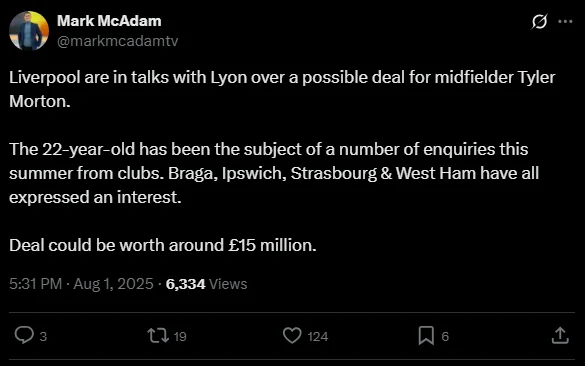This screenshot has height=366, width=585.
Task: Click the Grok slashed-circle icon
Action: click(x=539, y=22)
